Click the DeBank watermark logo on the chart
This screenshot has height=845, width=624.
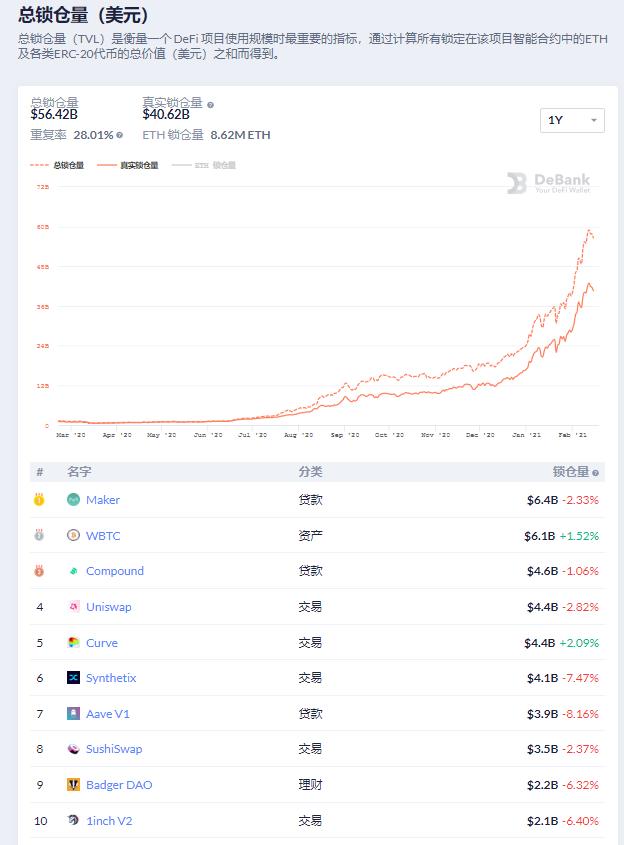[x=548, y=184]
